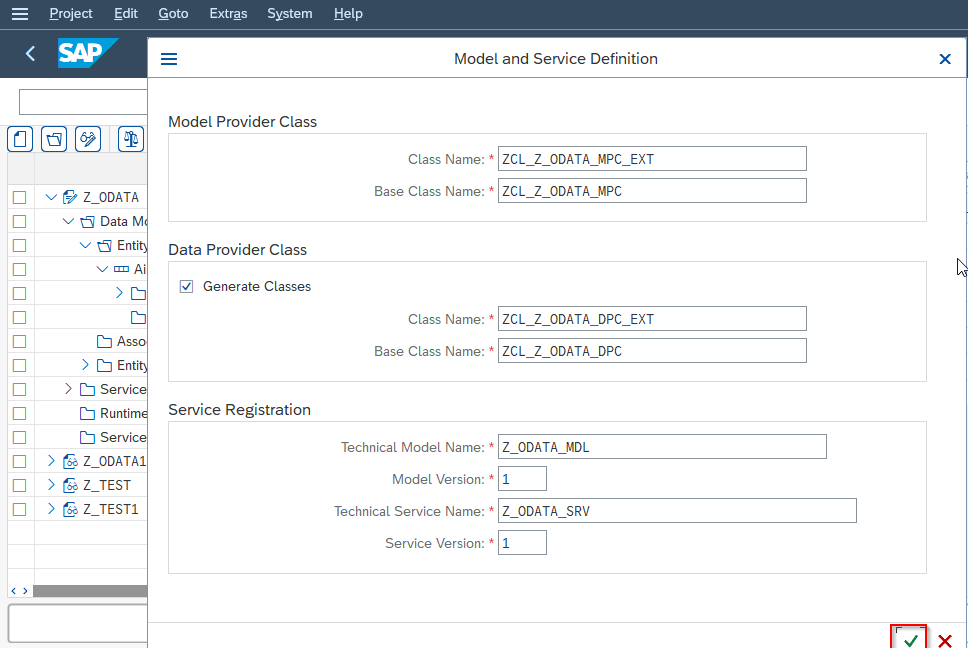
Task: Open the Project menu
Action: (x=71, y=13)
